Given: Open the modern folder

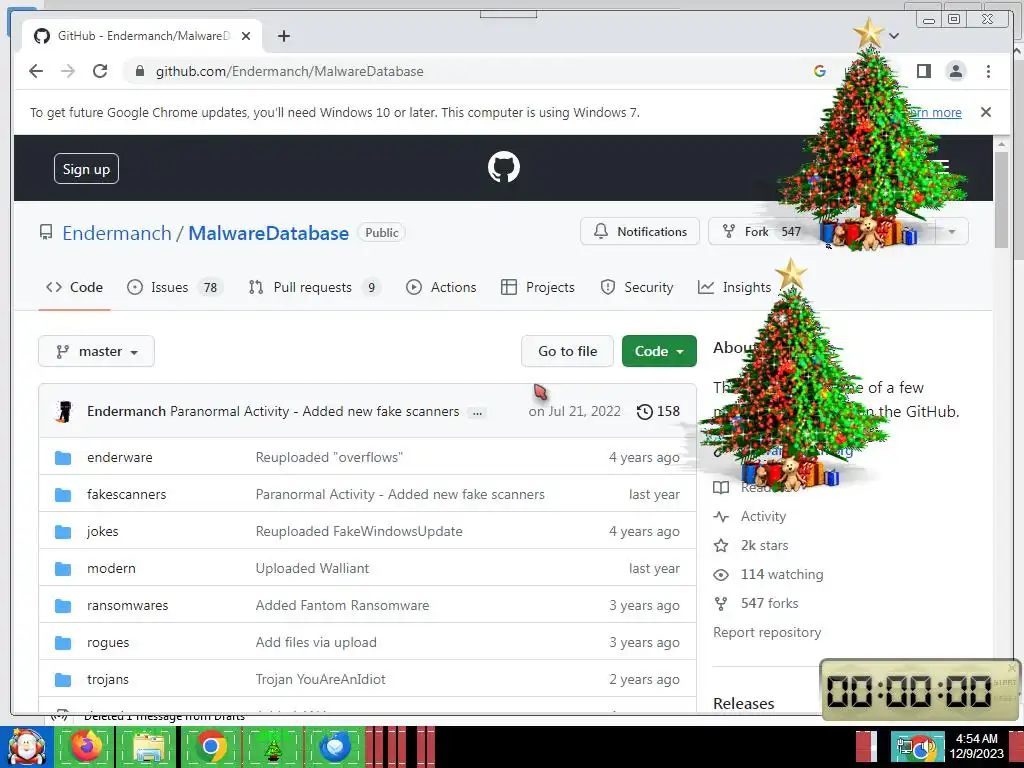Looking at the screenshot, I should (111, 568).
